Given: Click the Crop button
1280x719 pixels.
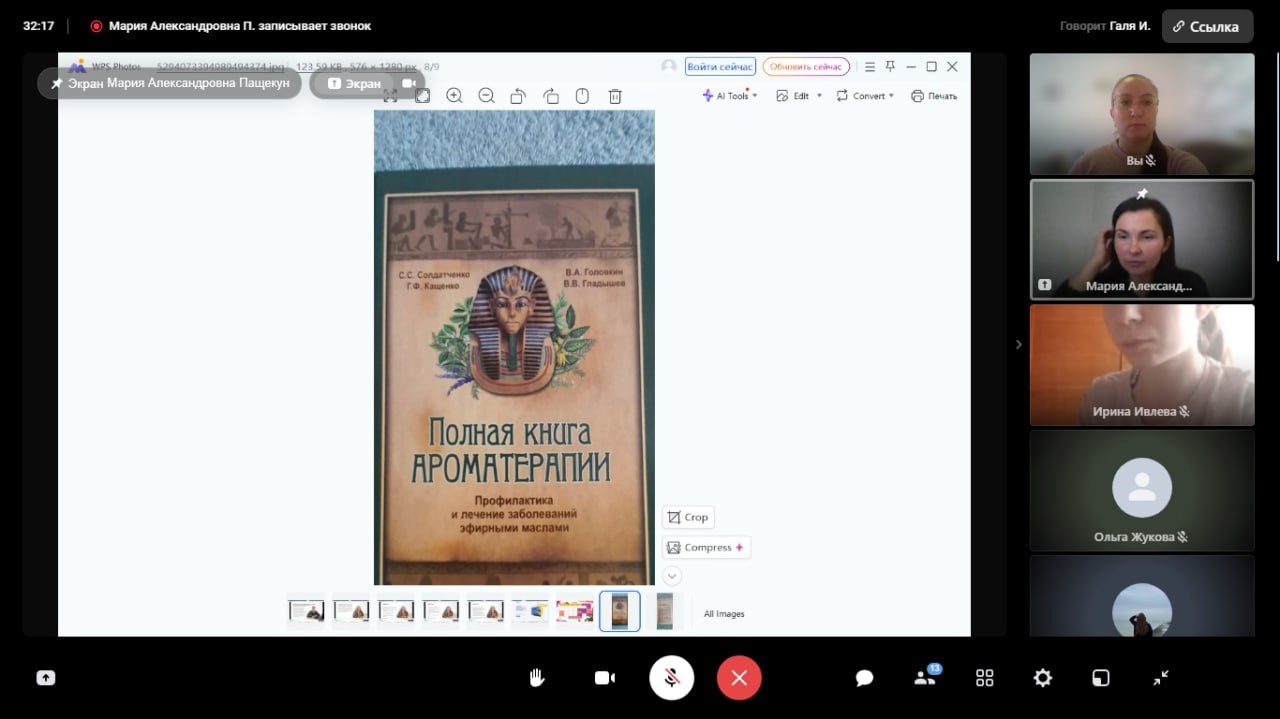Looking at the screenshot, I should 688,517.
